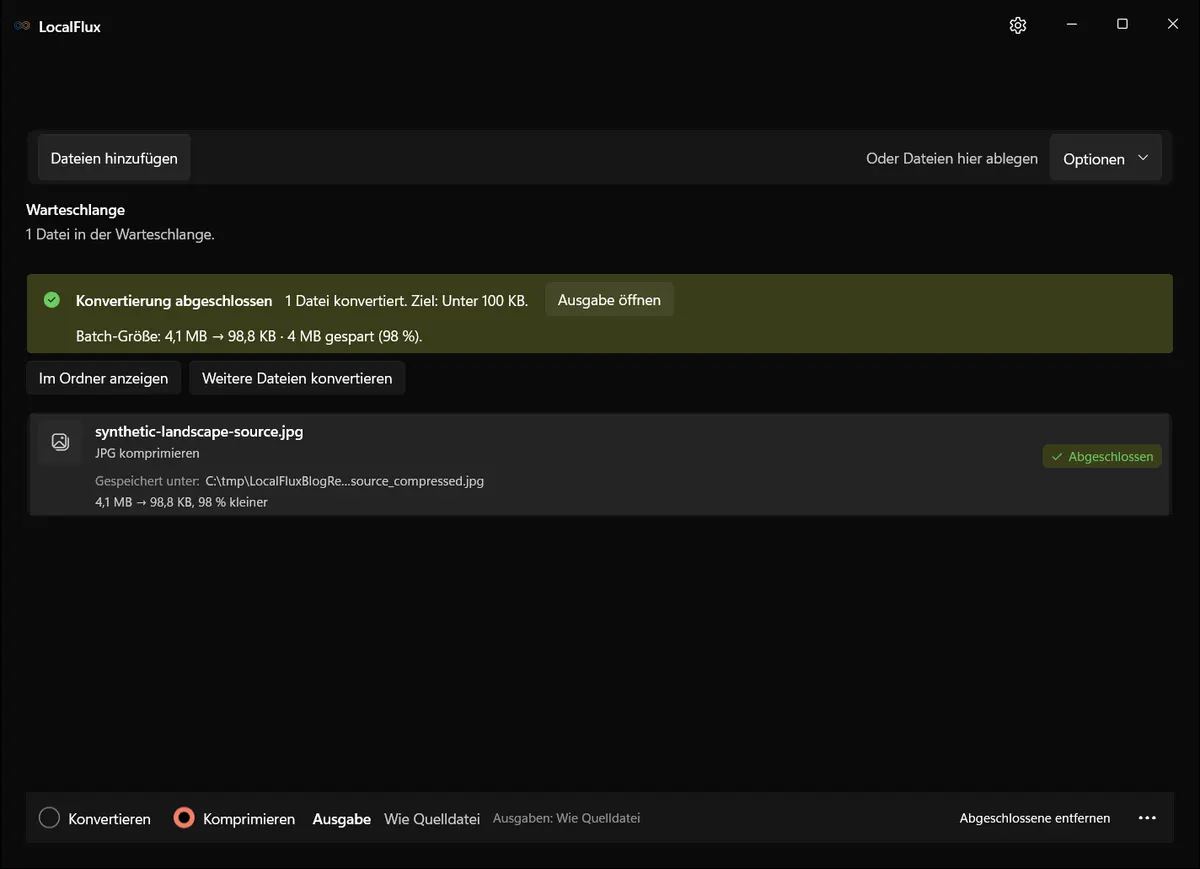Viewport: 1200px width, 869px height.
Task: Click the Optionen chevron arrow
Action: [x=1143, y=158]
